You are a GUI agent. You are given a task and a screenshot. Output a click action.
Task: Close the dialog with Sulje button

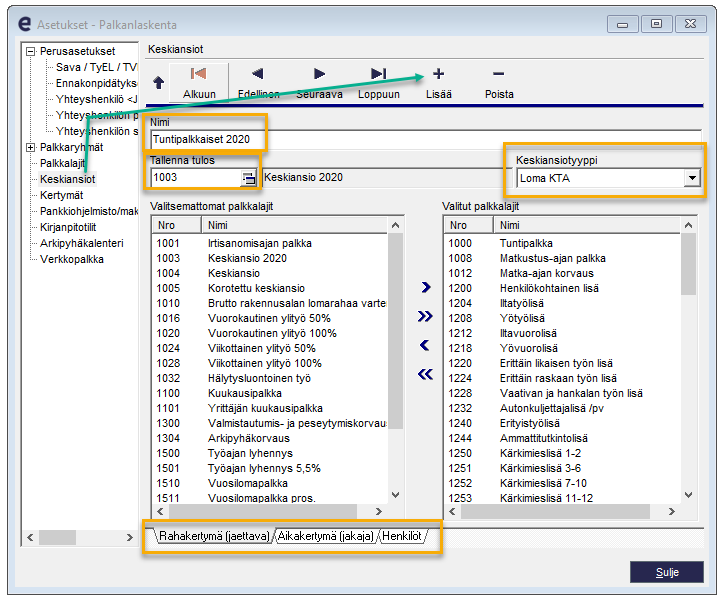(x=667, y=572)
